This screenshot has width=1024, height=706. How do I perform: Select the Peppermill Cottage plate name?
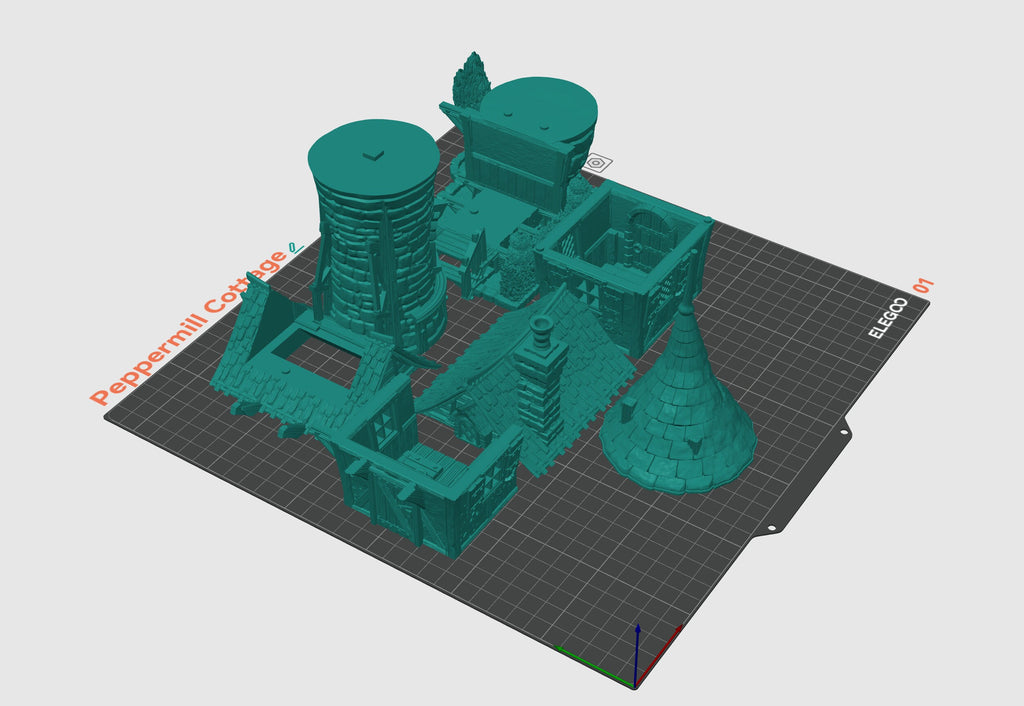pyautogui.click(x=188, y=328)
